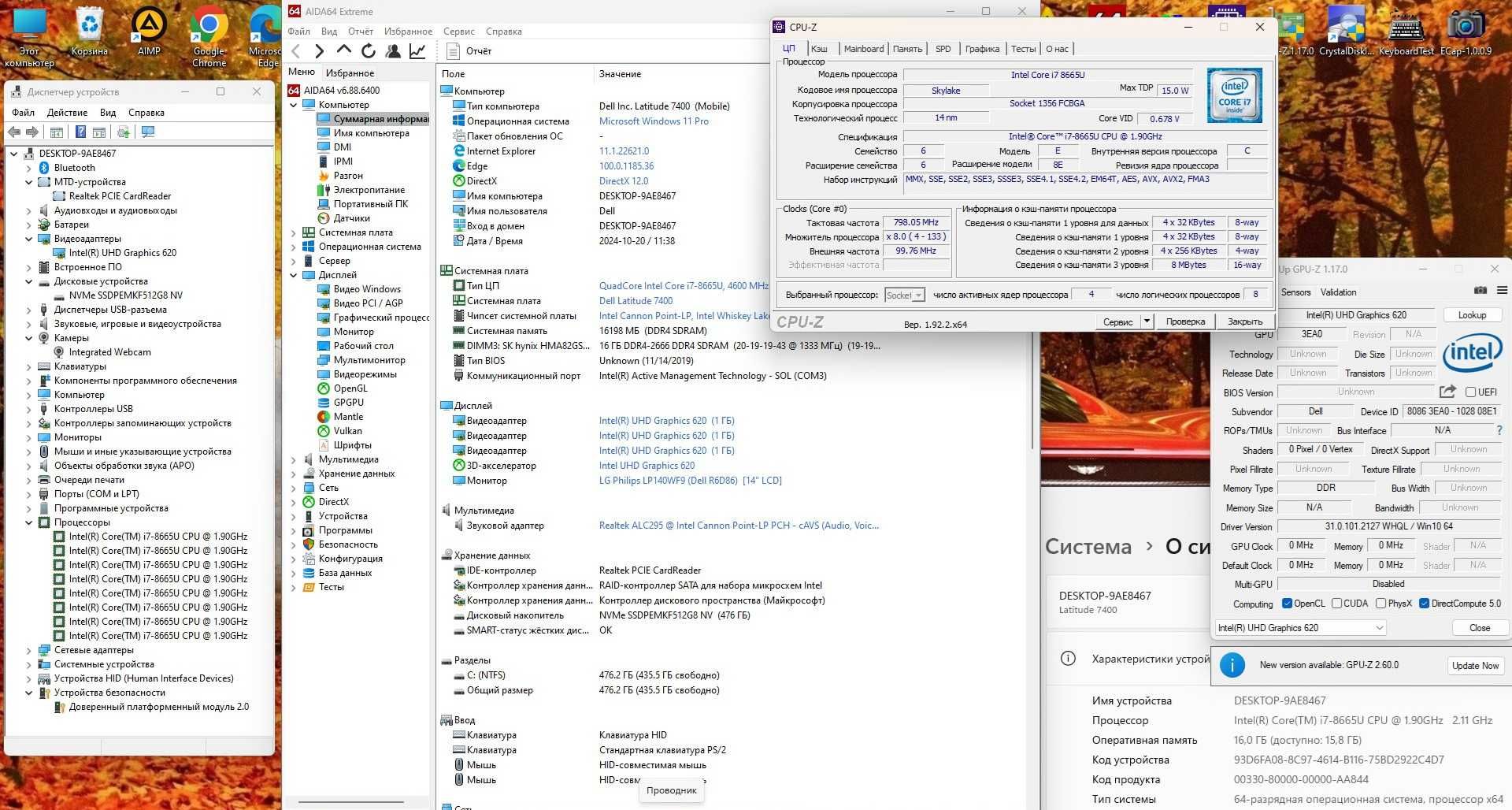1512x810 pixels.
Task: Open the Действие menu in Device Manager
Action: point(67,113)
